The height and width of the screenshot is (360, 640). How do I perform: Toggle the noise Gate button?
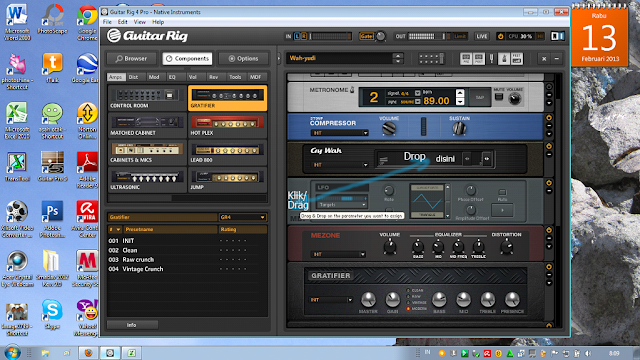click(366, 36)
